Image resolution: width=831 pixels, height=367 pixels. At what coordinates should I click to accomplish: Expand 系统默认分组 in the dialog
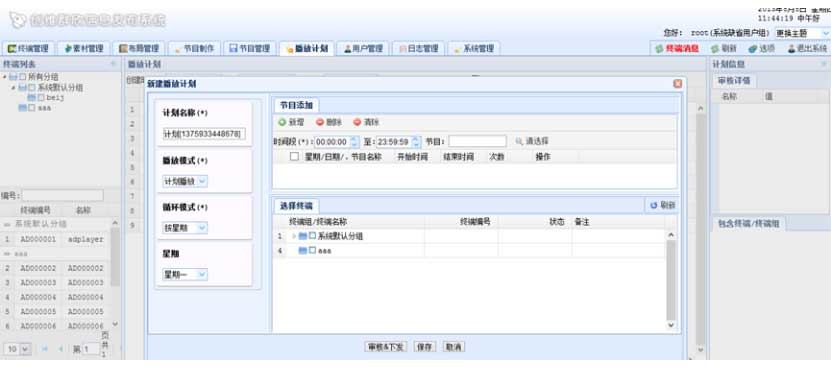coord(294,237)
